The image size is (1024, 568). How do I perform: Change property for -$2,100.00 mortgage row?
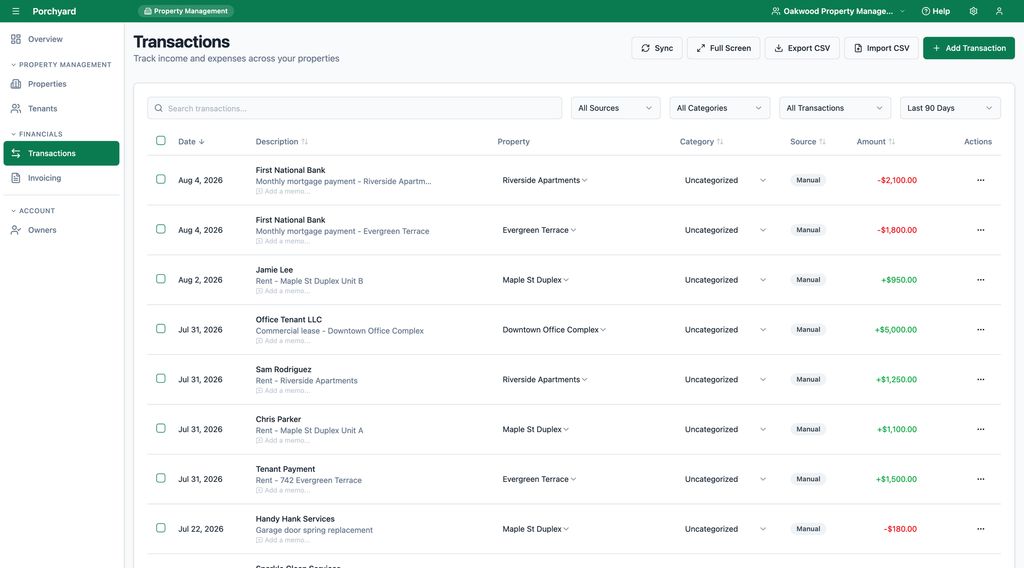[x=545, y=180]
